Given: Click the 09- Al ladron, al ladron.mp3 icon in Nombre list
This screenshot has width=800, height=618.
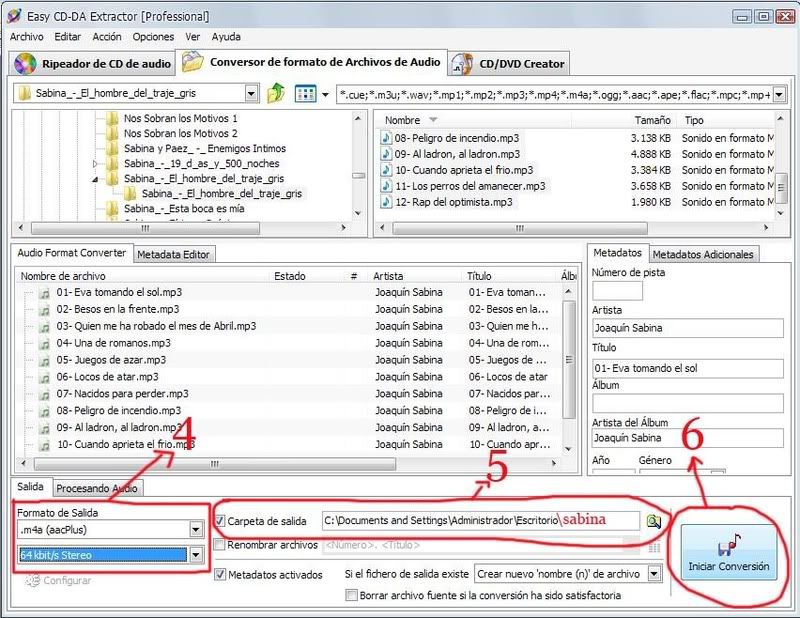Looking at the screenshot, I should pos(386,154).
